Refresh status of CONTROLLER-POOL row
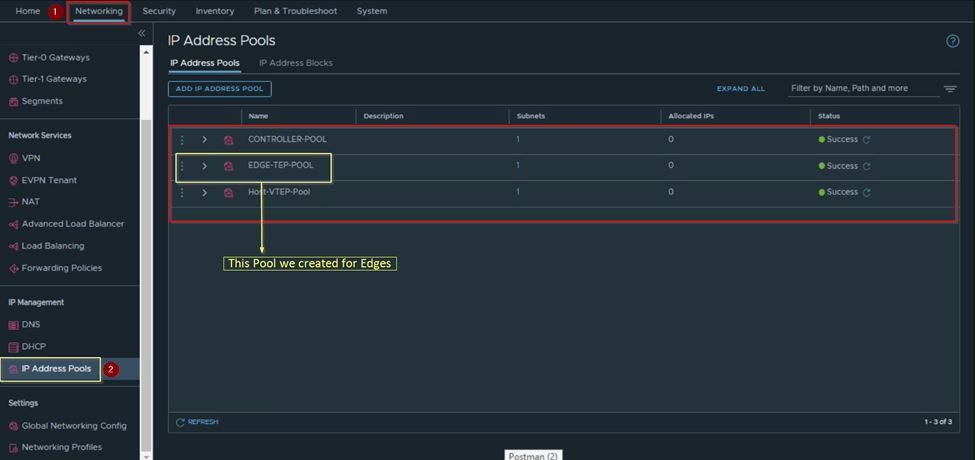Viewport: 975px width, 460px height. click(867, 140)
